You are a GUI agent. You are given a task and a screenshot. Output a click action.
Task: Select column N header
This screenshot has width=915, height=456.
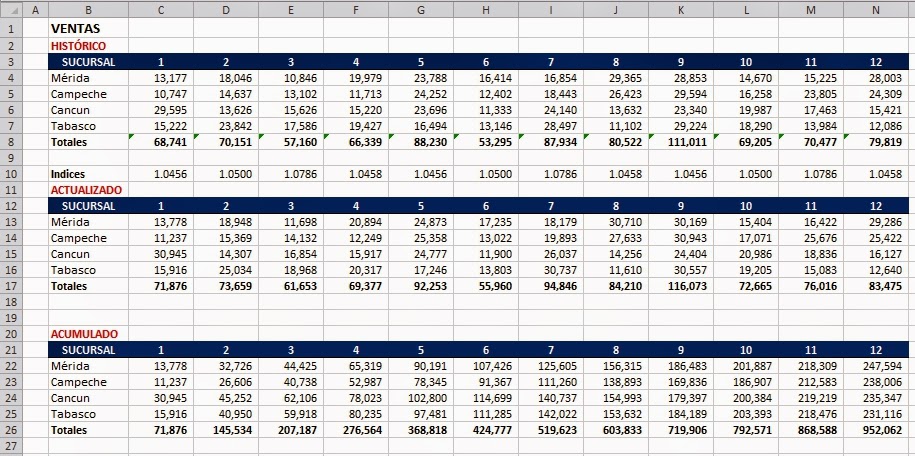876,9
